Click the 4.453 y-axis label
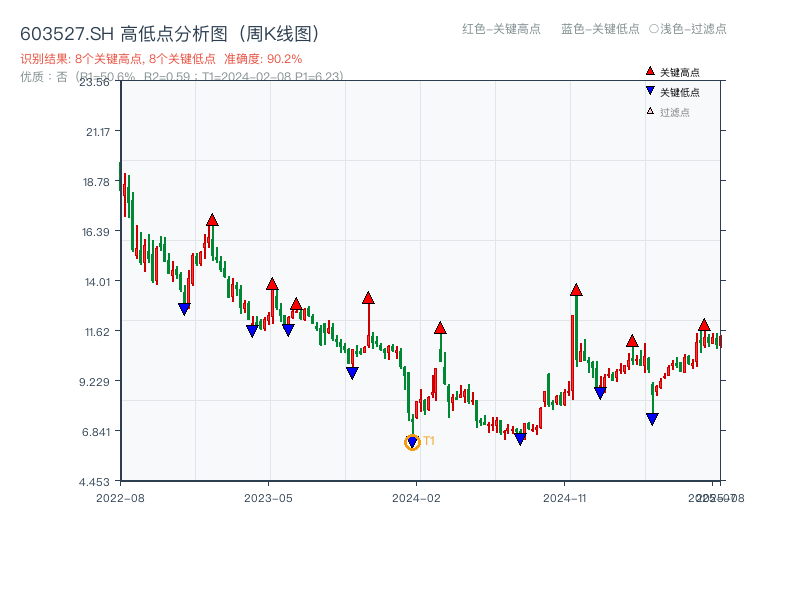Screen dimensions: 800x600 (94, 482)
